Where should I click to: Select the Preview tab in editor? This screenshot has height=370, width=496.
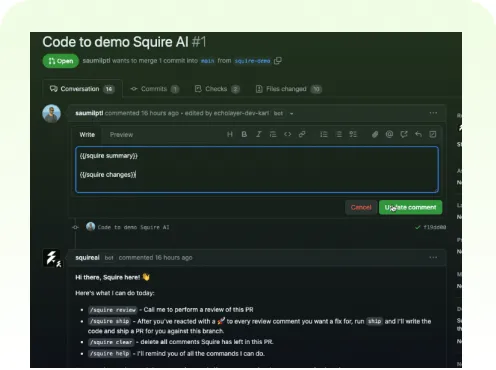click(x=121, y=135)
